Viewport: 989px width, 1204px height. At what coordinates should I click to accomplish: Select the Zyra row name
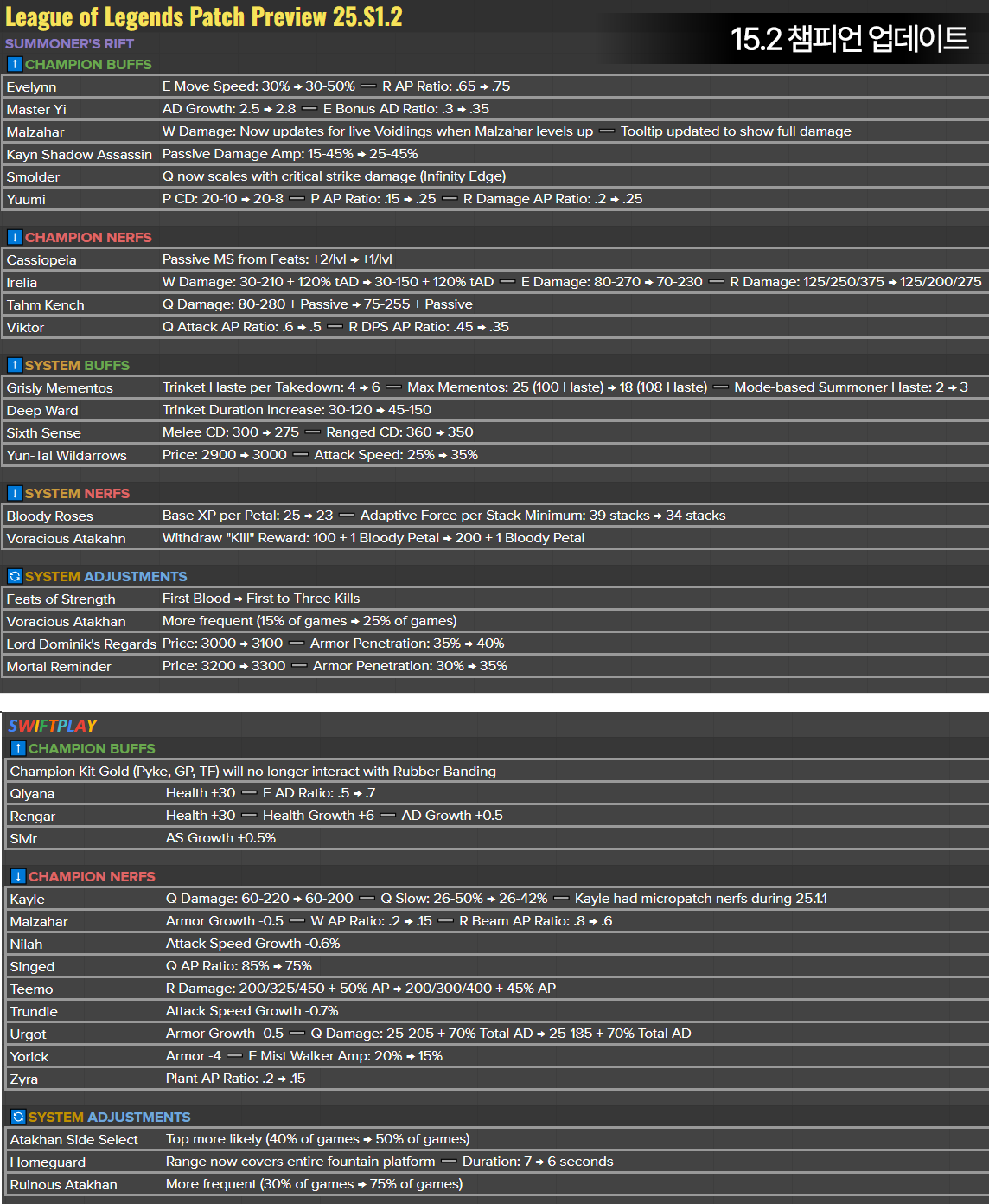click(x=24, y=1079)
